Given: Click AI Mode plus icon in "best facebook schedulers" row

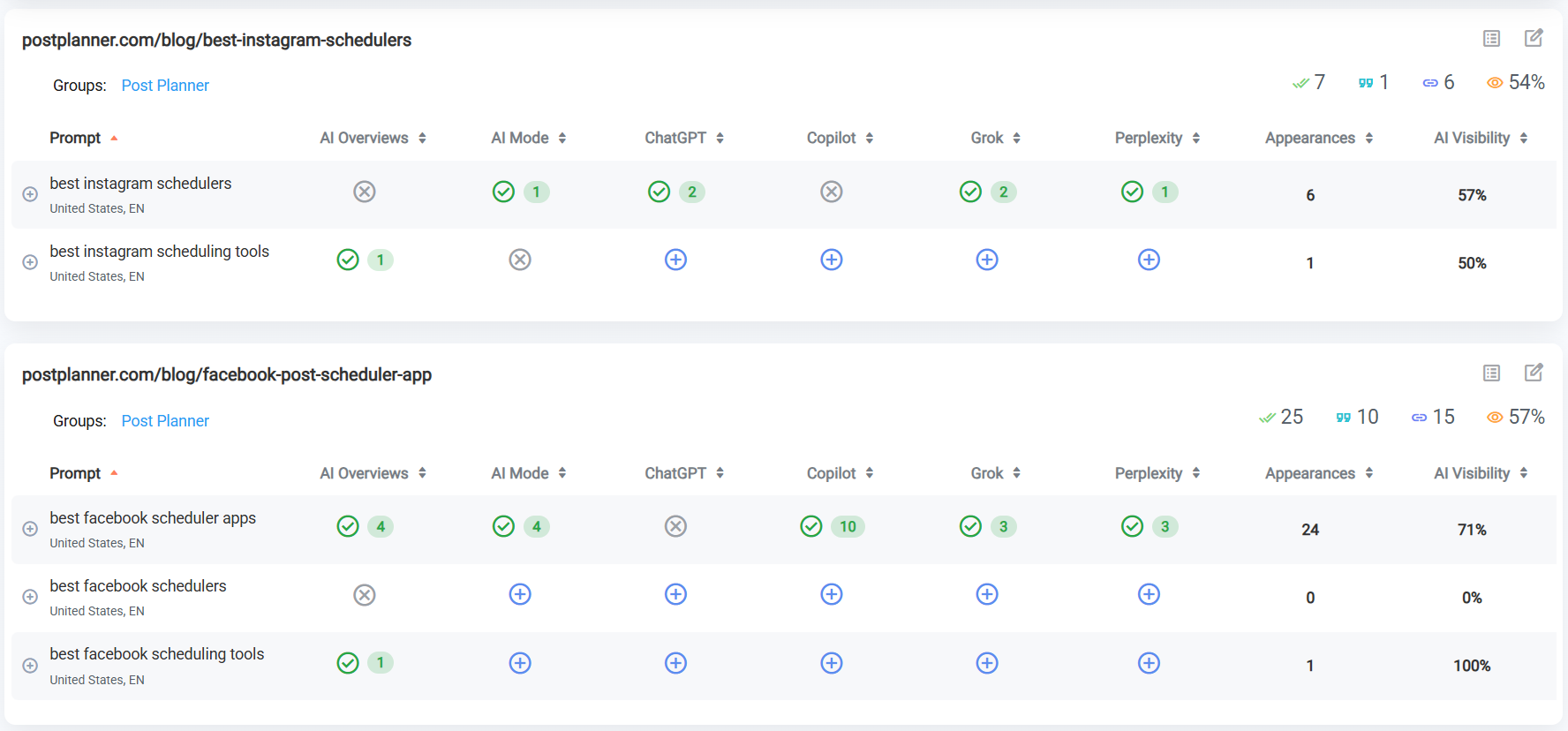Looking at the screenshot, I should pos(520,594).
